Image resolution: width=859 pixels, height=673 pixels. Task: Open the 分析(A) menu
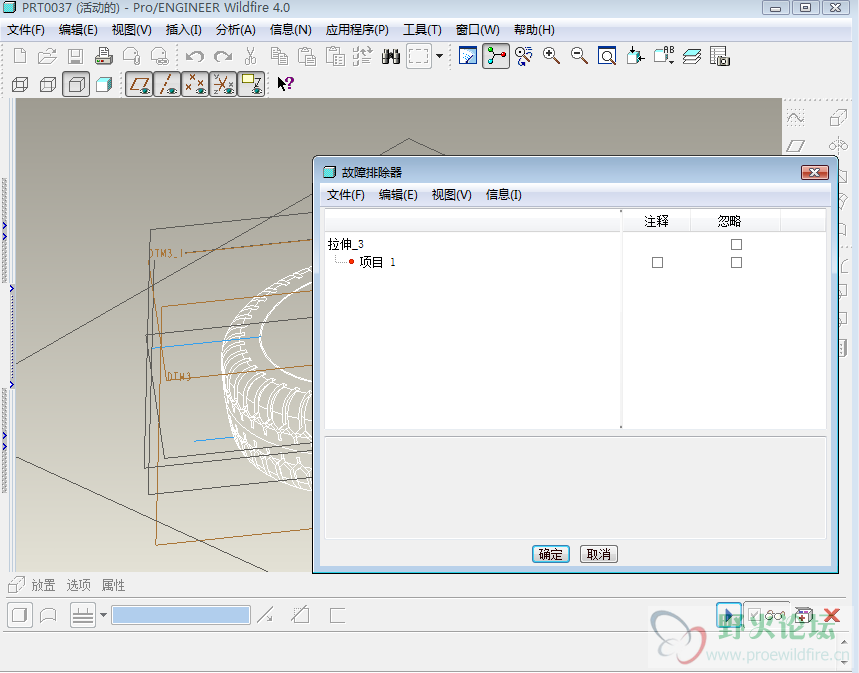[236, 30]
